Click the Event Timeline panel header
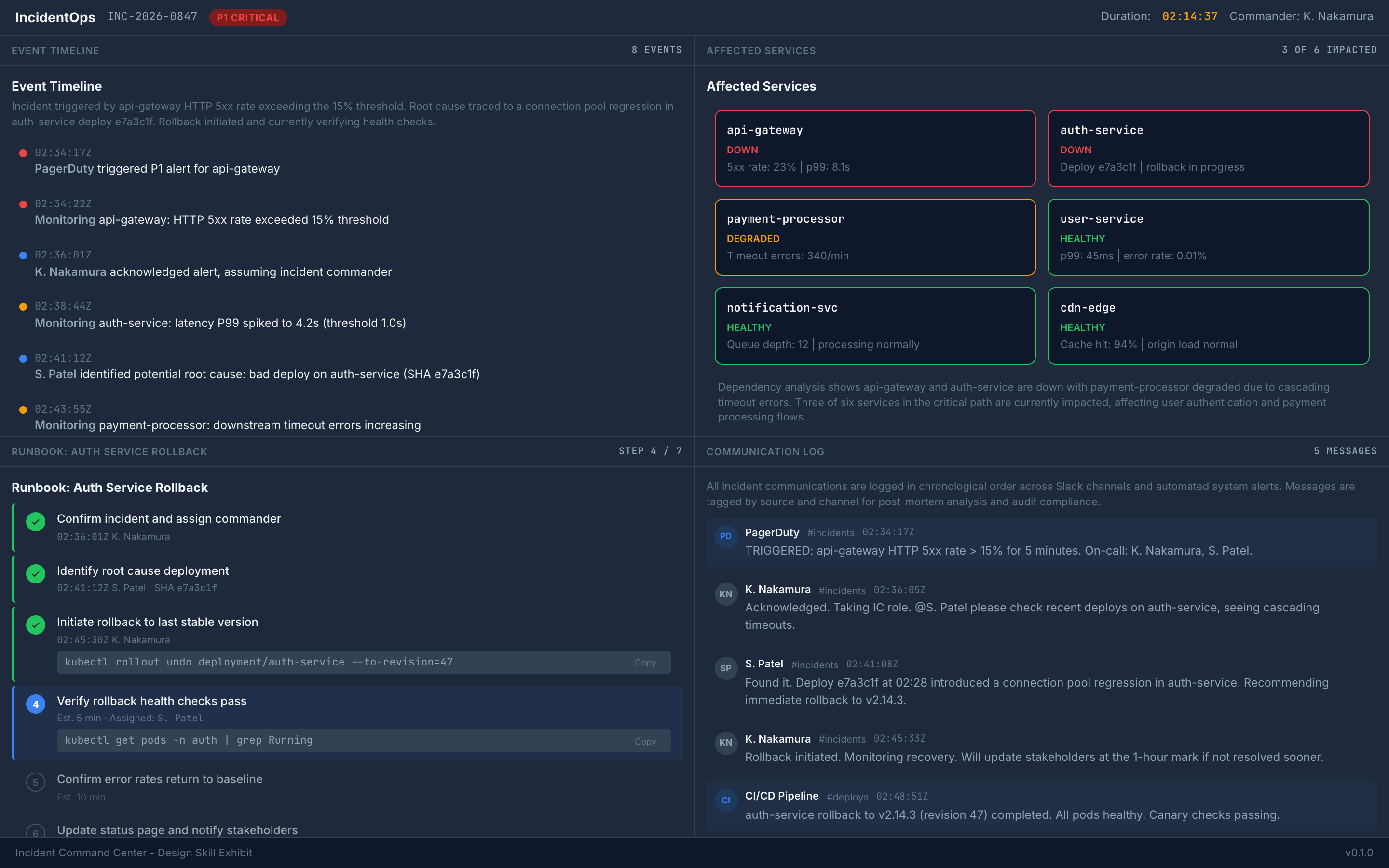 (55, 51)
